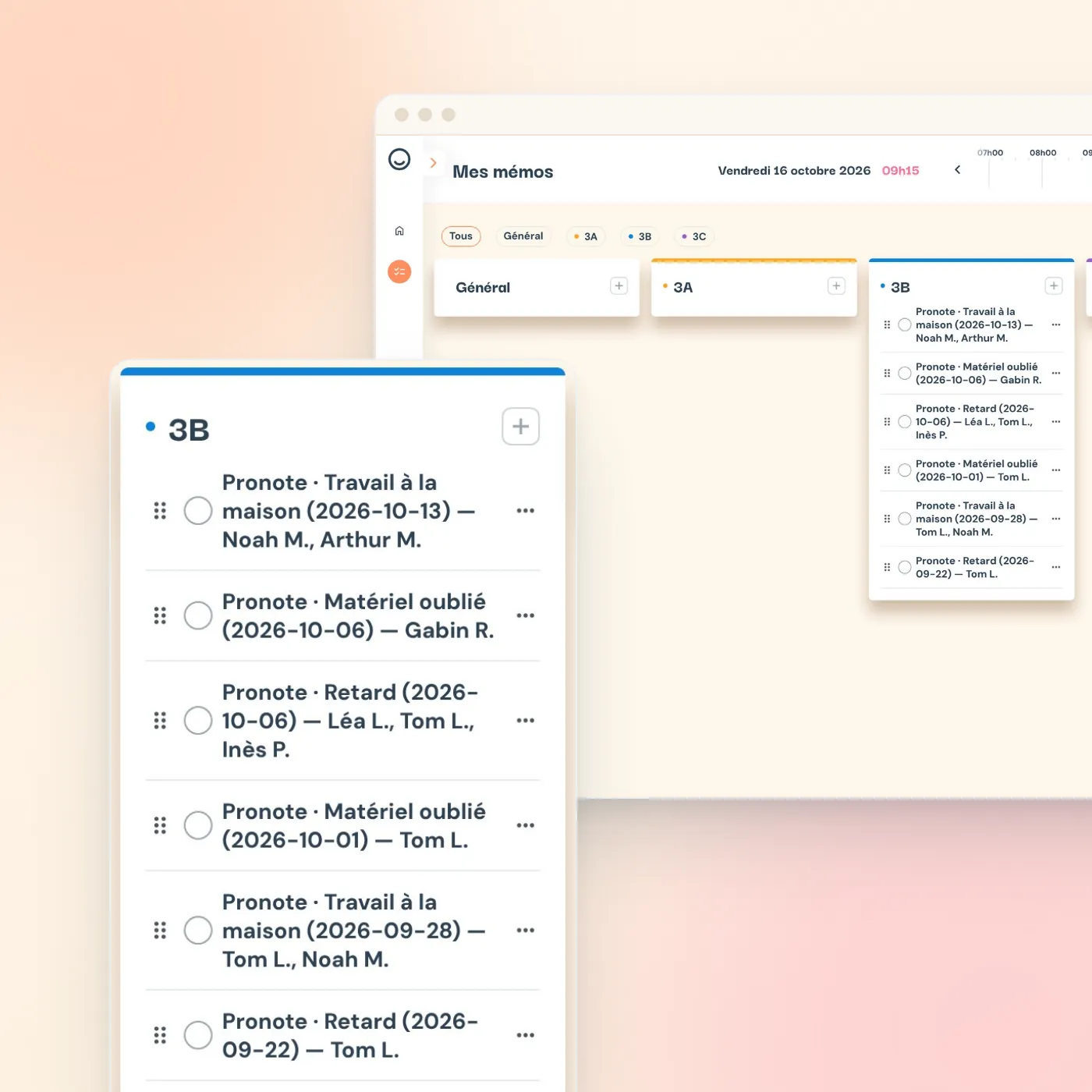Open options menu of enlarged Travail 2026-10-13 memo
The height and width of the screenshot is (1092, 1092).
point(526,511)
